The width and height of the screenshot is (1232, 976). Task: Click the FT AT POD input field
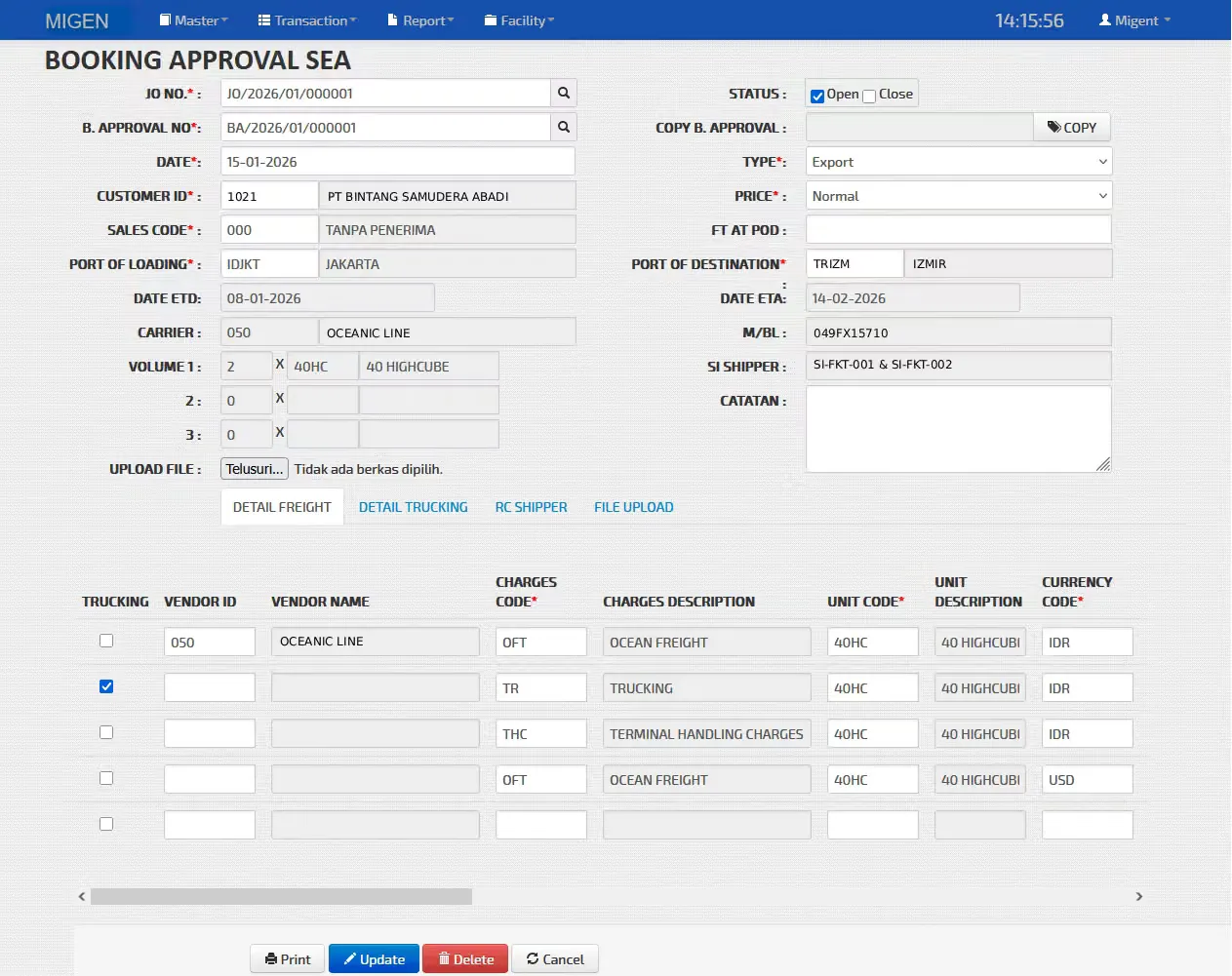[959, 230]
